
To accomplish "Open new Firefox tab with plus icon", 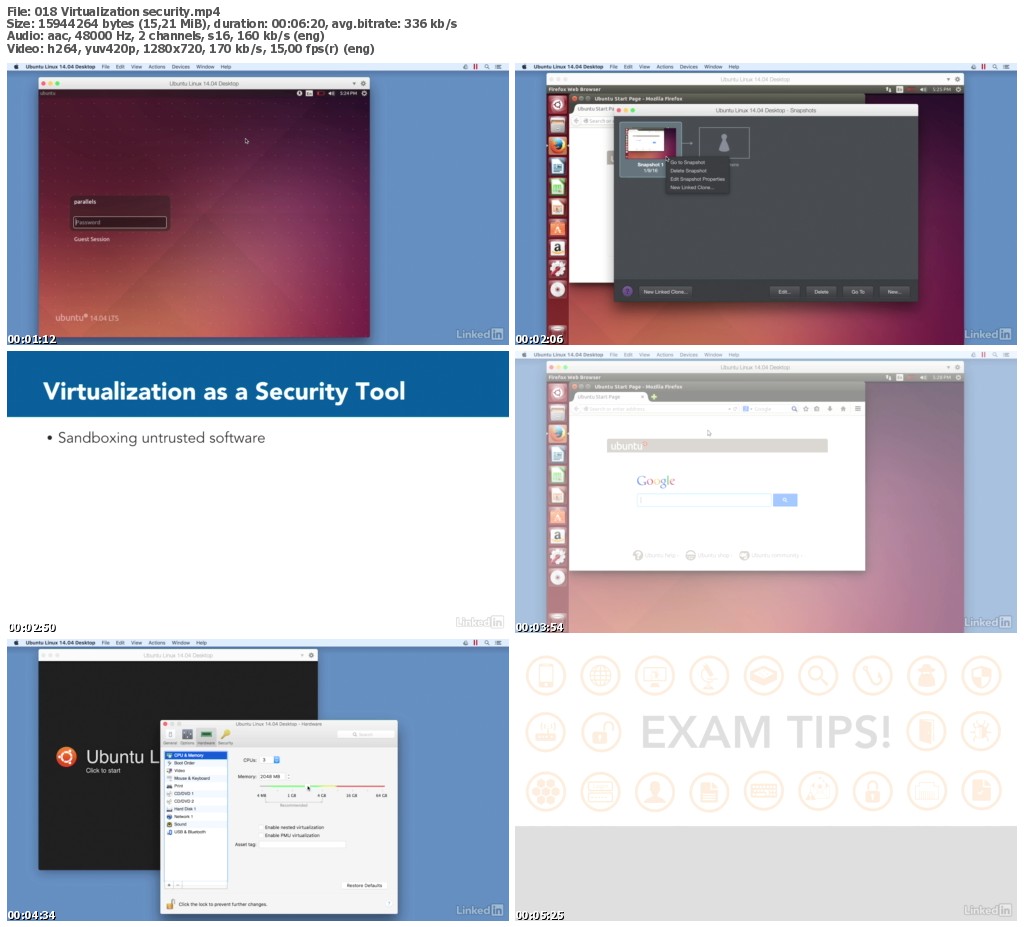I will click(653, 397).
